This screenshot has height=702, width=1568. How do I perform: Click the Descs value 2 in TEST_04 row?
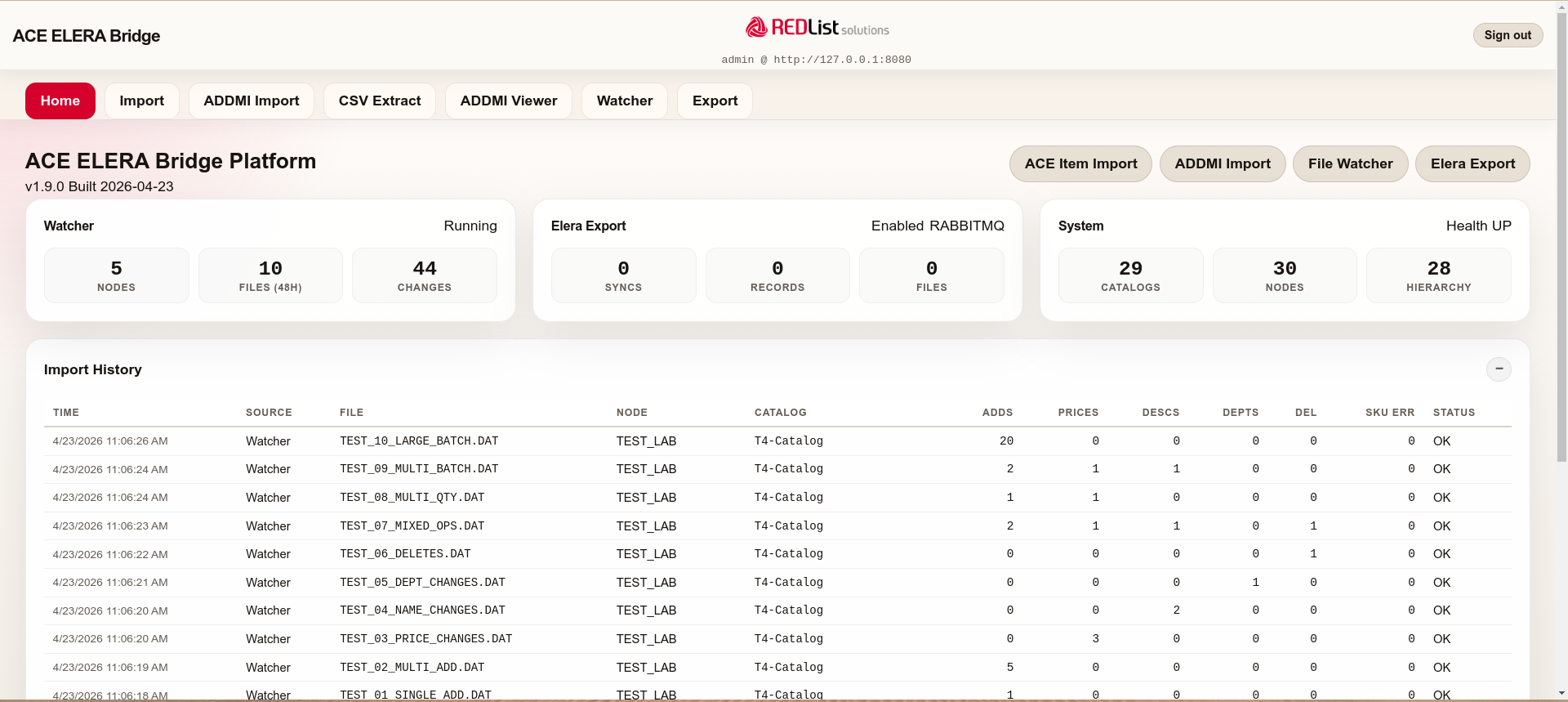point(1176,610)
